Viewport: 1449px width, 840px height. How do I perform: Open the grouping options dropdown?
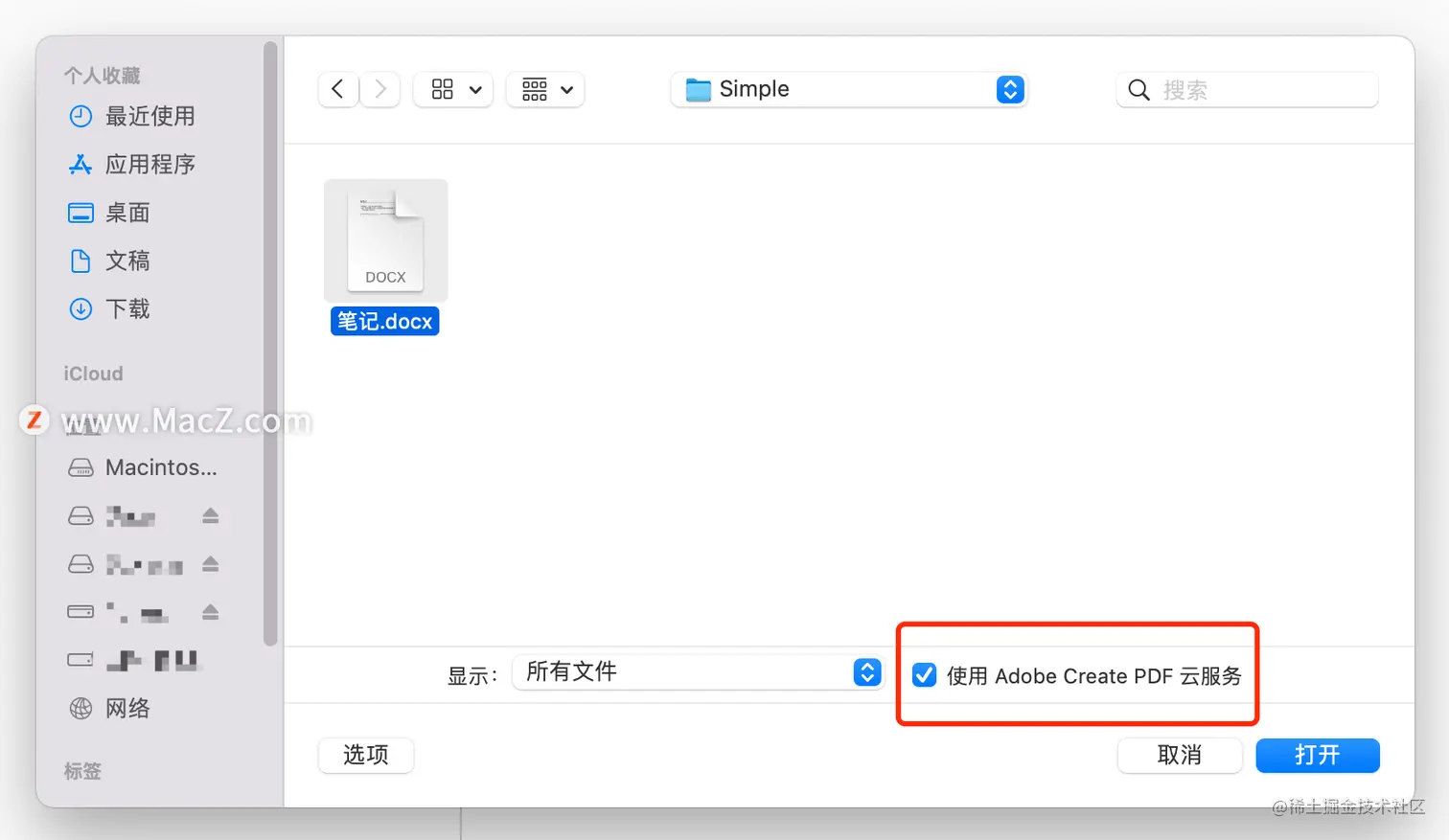tap(545, 89)
